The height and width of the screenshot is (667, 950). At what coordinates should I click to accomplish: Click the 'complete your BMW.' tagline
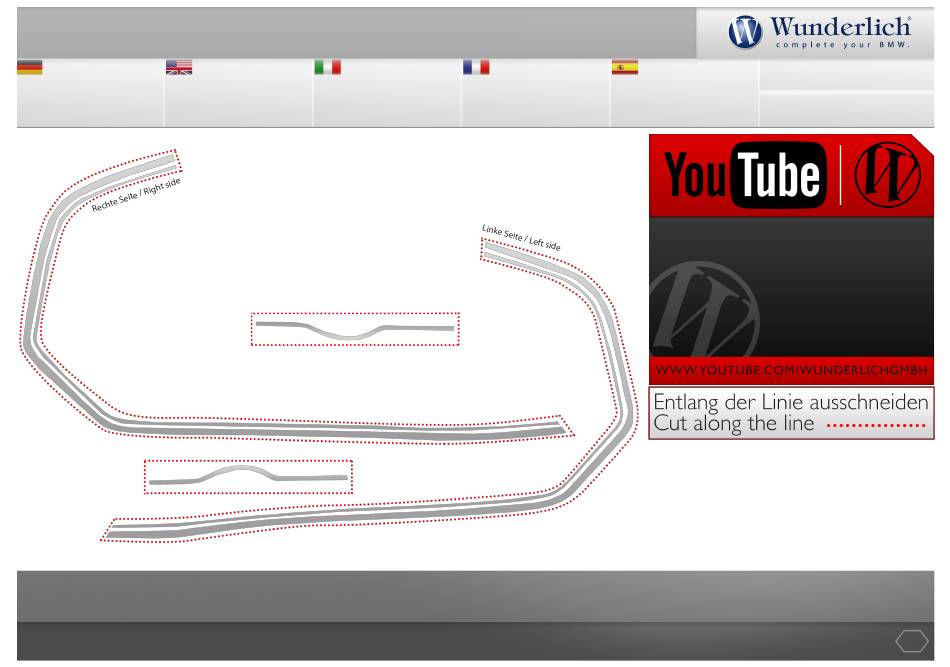pyautogui.click(x=842, y=45)
